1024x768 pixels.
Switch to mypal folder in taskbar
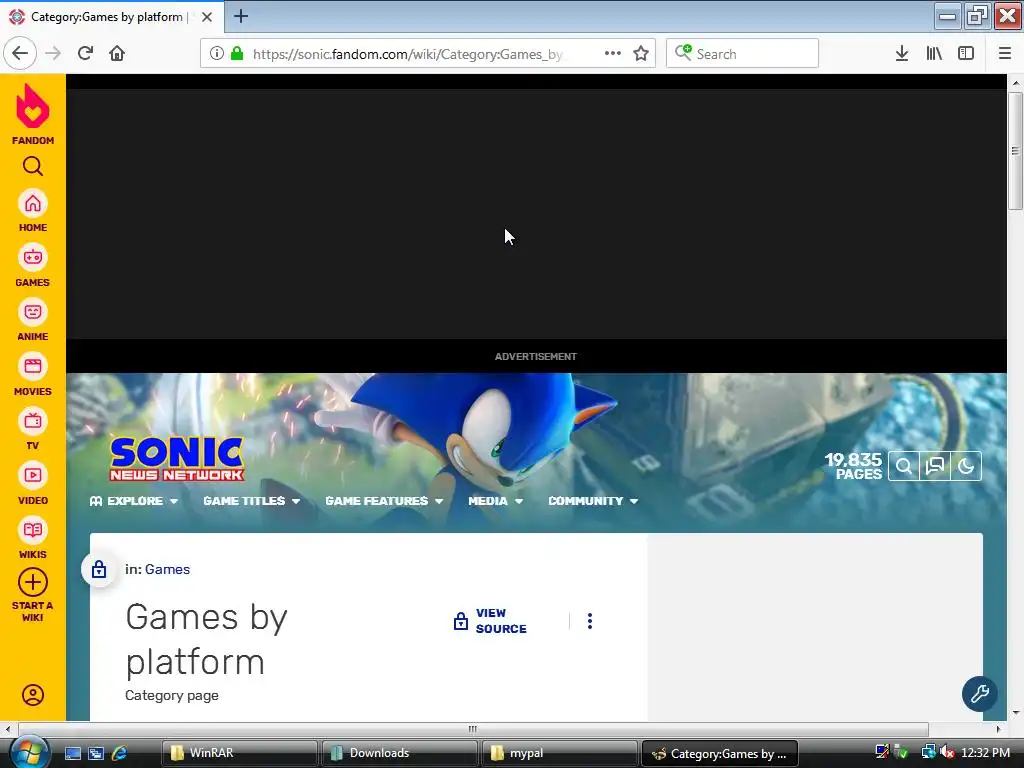(x=559, y=753)
